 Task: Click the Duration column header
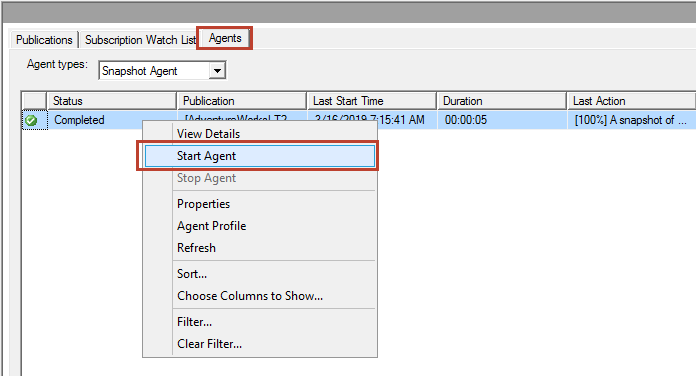coord(502,101)
